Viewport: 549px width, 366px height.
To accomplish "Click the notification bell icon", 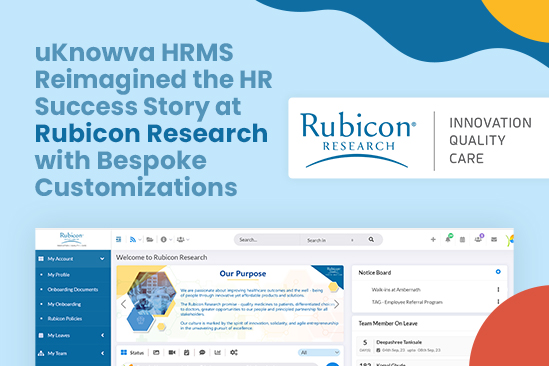I will 448,240.
